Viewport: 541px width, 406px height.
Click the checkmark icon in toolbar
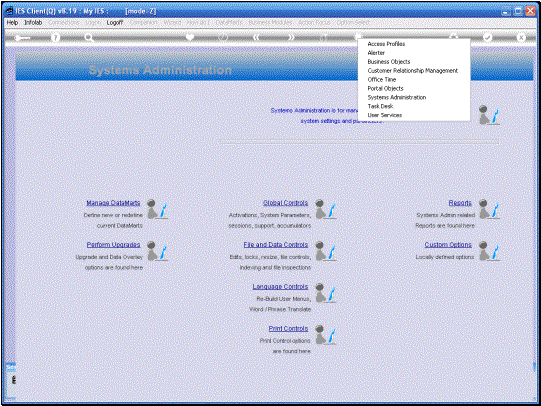tap(487, 37)
